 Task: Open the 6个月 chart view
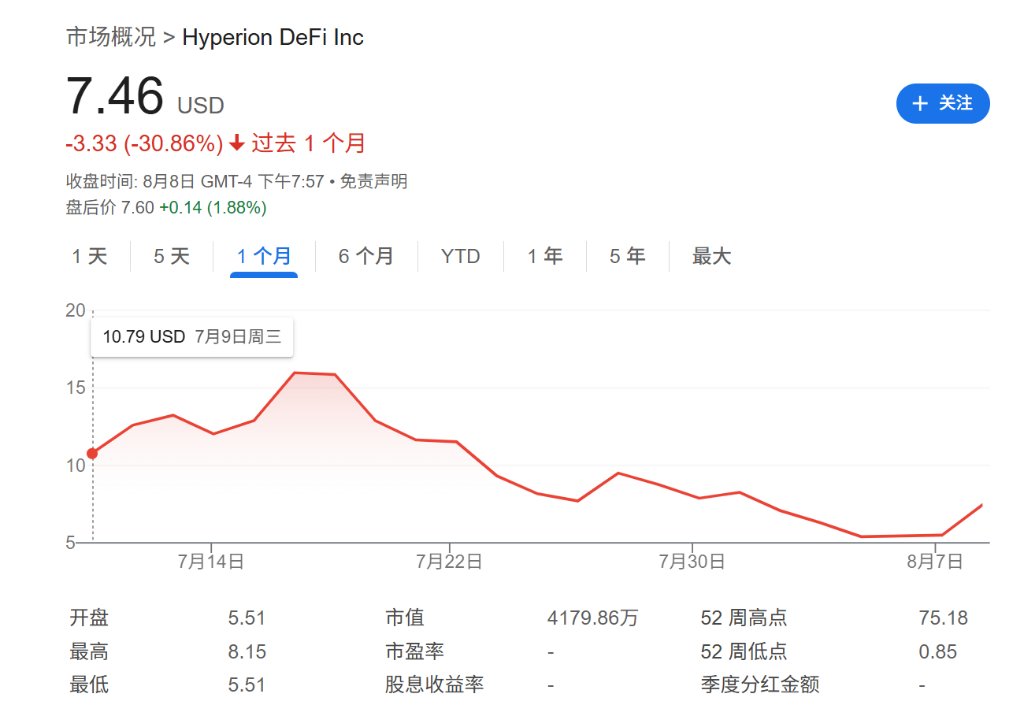tap(366, 256)
